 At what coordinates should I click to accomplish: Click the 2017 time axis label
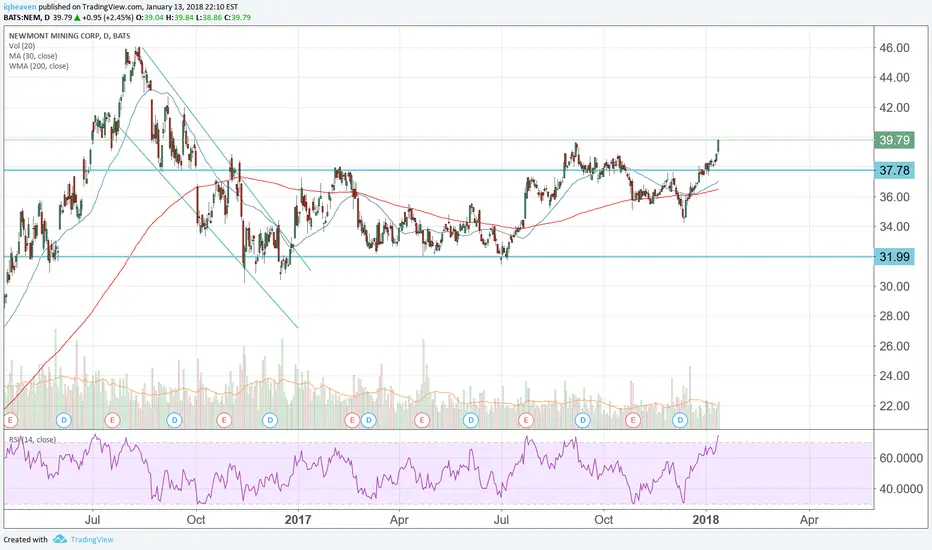click(x=298, y=520)
